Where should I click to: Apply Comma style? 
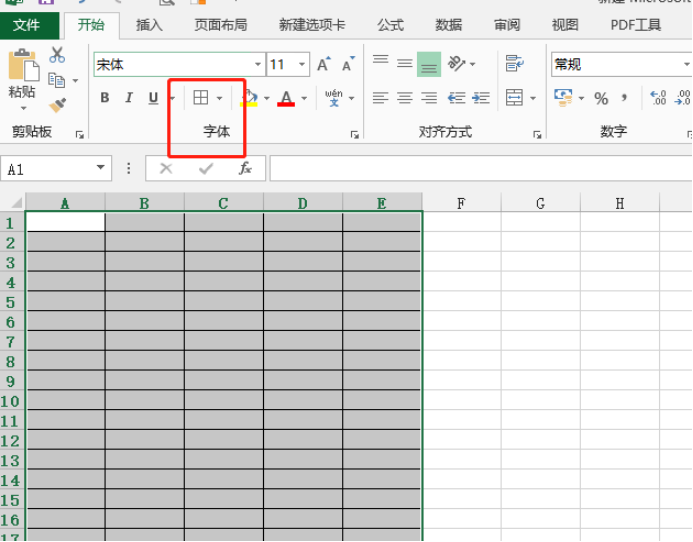tap(624, 97)
